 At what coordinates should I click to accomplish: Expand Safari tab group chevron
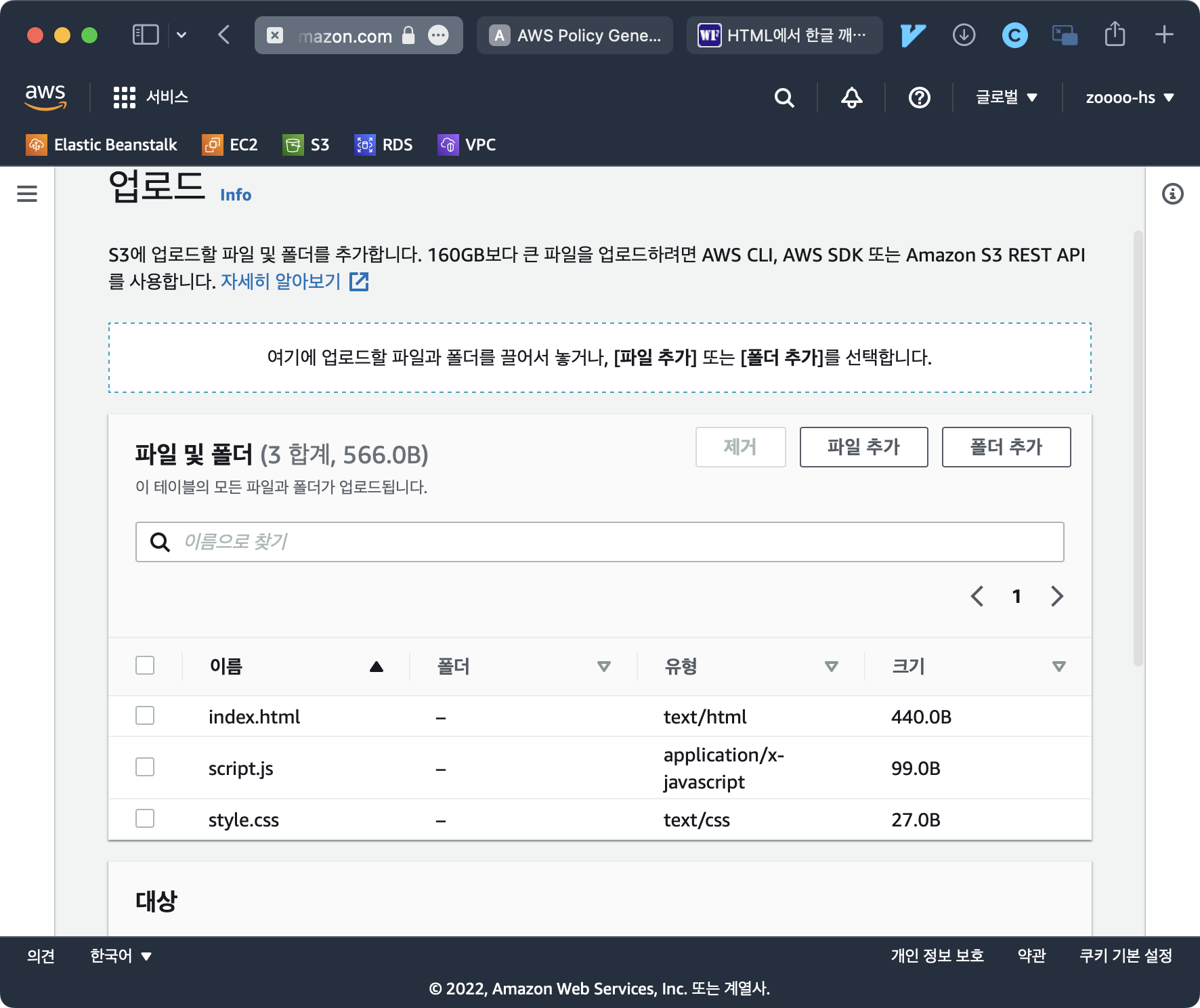(181, 35)
